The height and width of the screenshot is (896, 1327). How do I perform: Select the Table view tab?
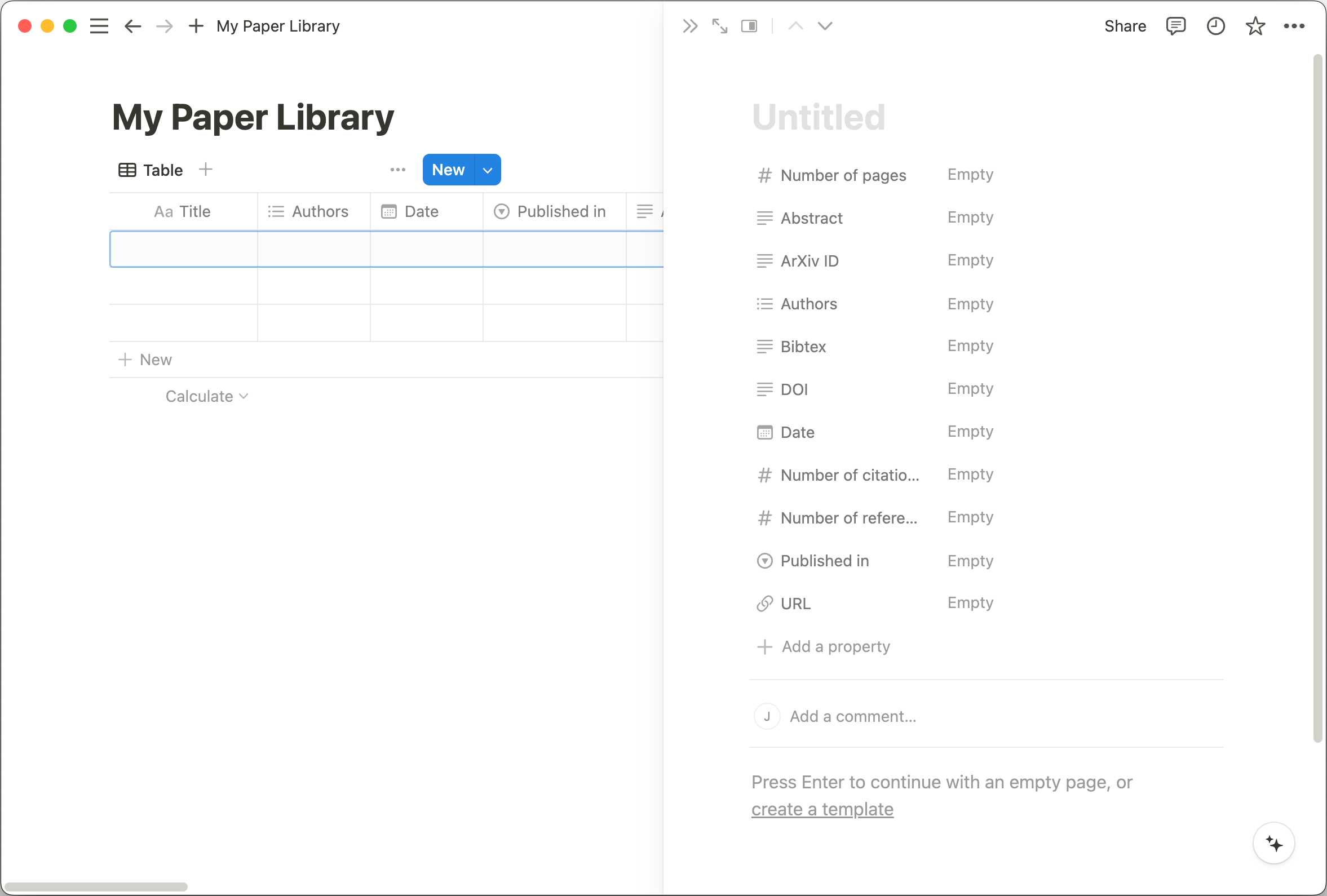pos(151,170)
